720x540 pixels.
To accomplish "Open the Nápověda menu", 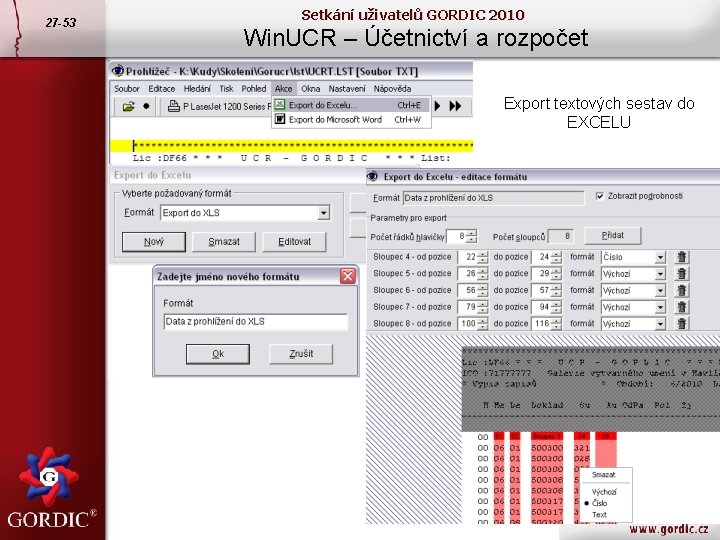I will pyautogui.click(x=392, y=89).
